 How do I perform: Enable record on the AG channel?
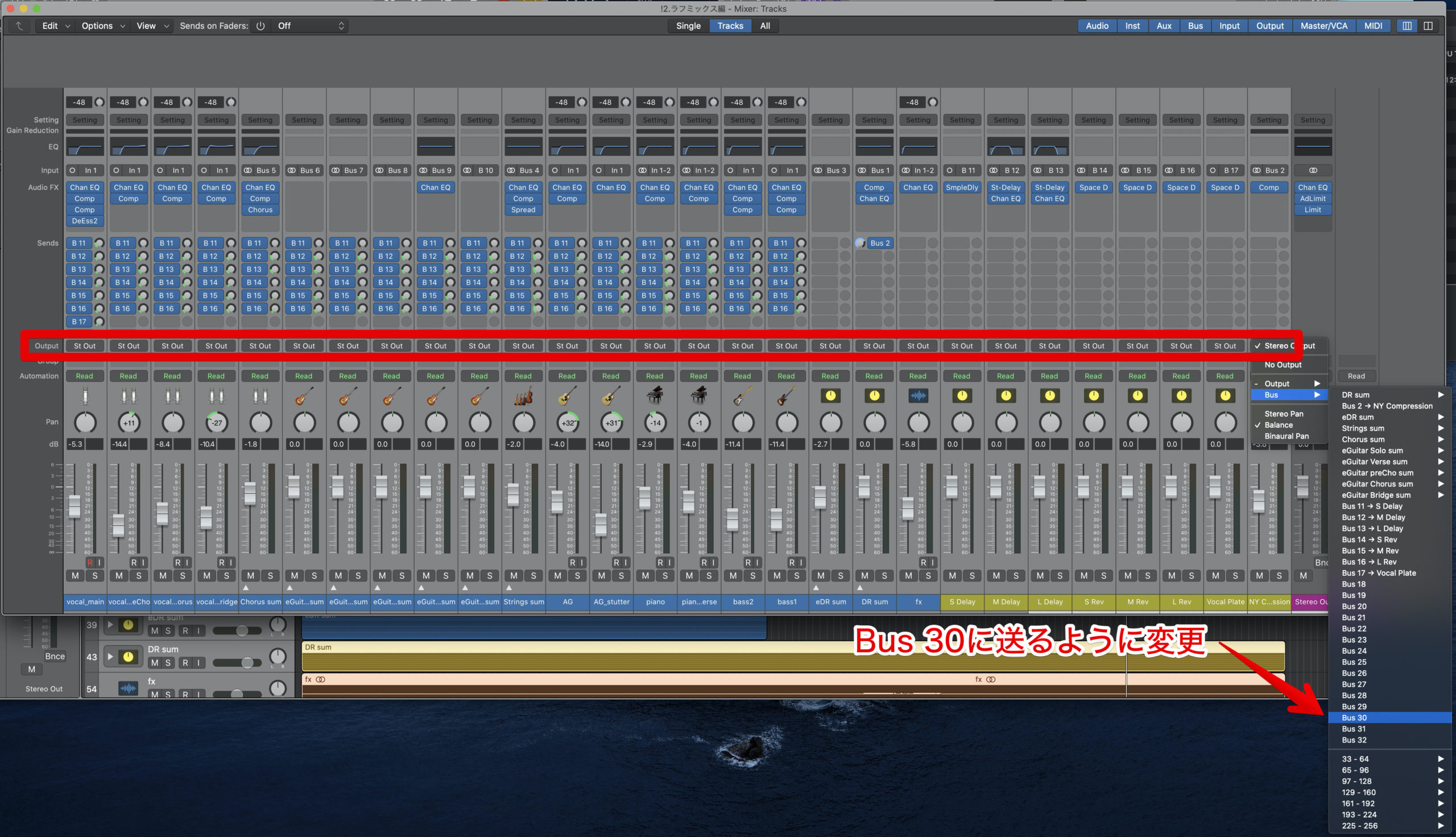[x=572, y=562]
